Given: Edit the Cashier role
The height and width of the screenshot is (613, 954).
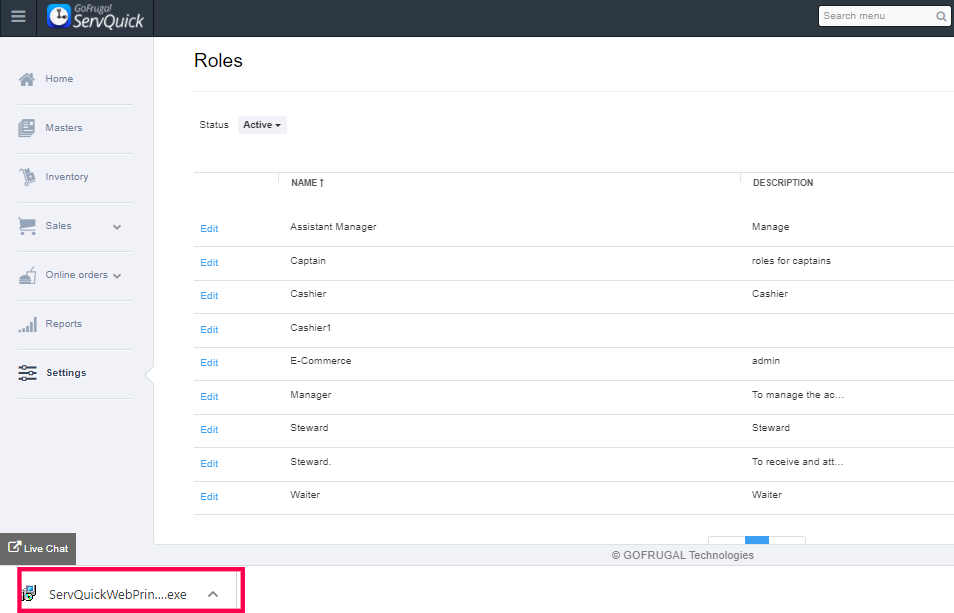Looking at the screenshot, I should [x=209, y=296].
